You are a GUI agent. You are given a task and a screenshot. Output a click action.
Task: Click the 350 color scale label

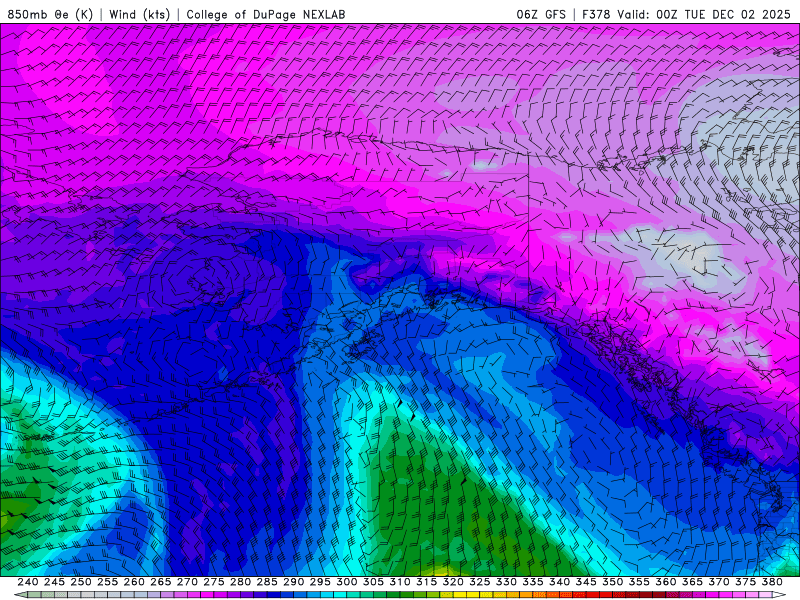[612, 582]
